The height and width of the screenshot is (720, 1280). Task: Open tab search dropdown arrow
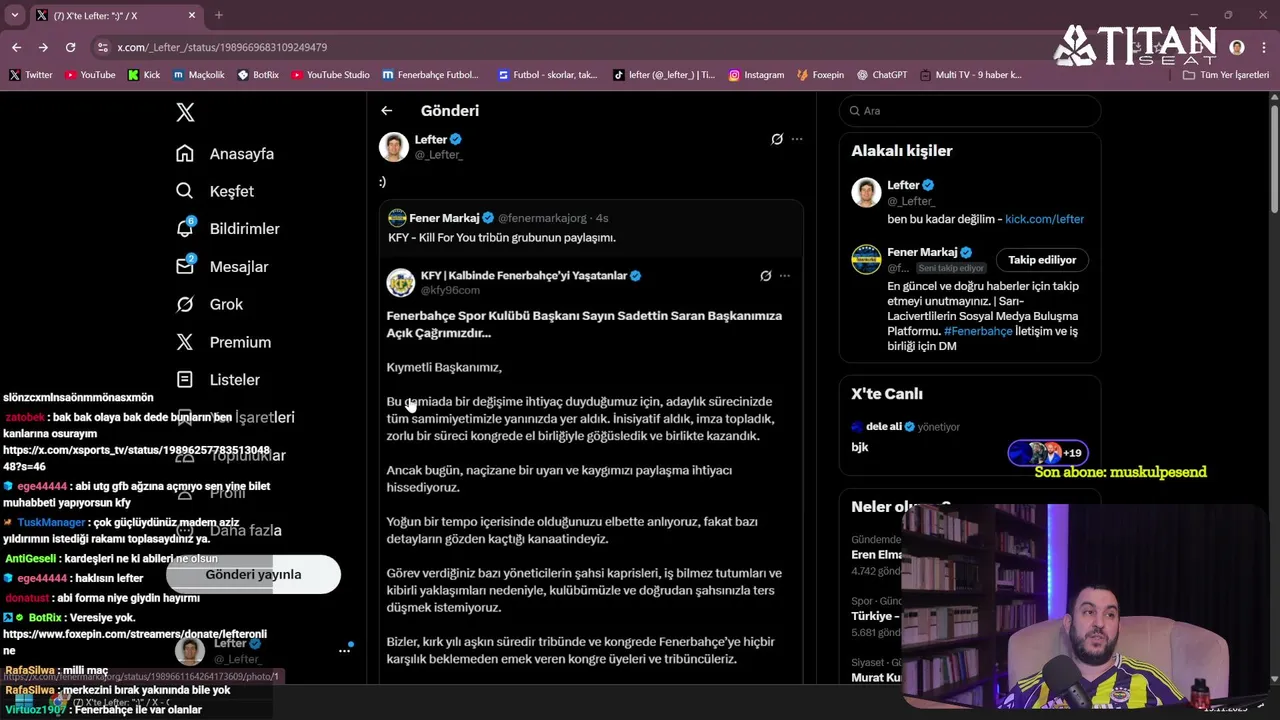pos(14,15)
